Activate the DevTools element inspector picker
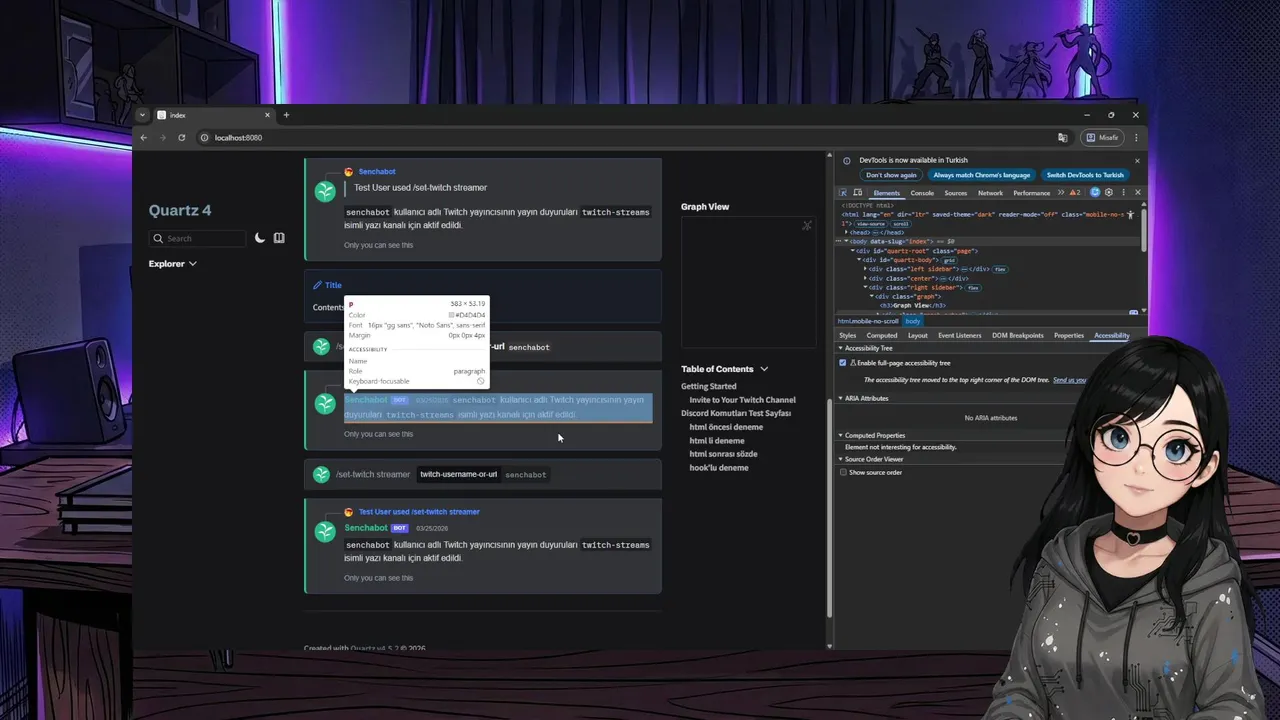 point(843,192)
